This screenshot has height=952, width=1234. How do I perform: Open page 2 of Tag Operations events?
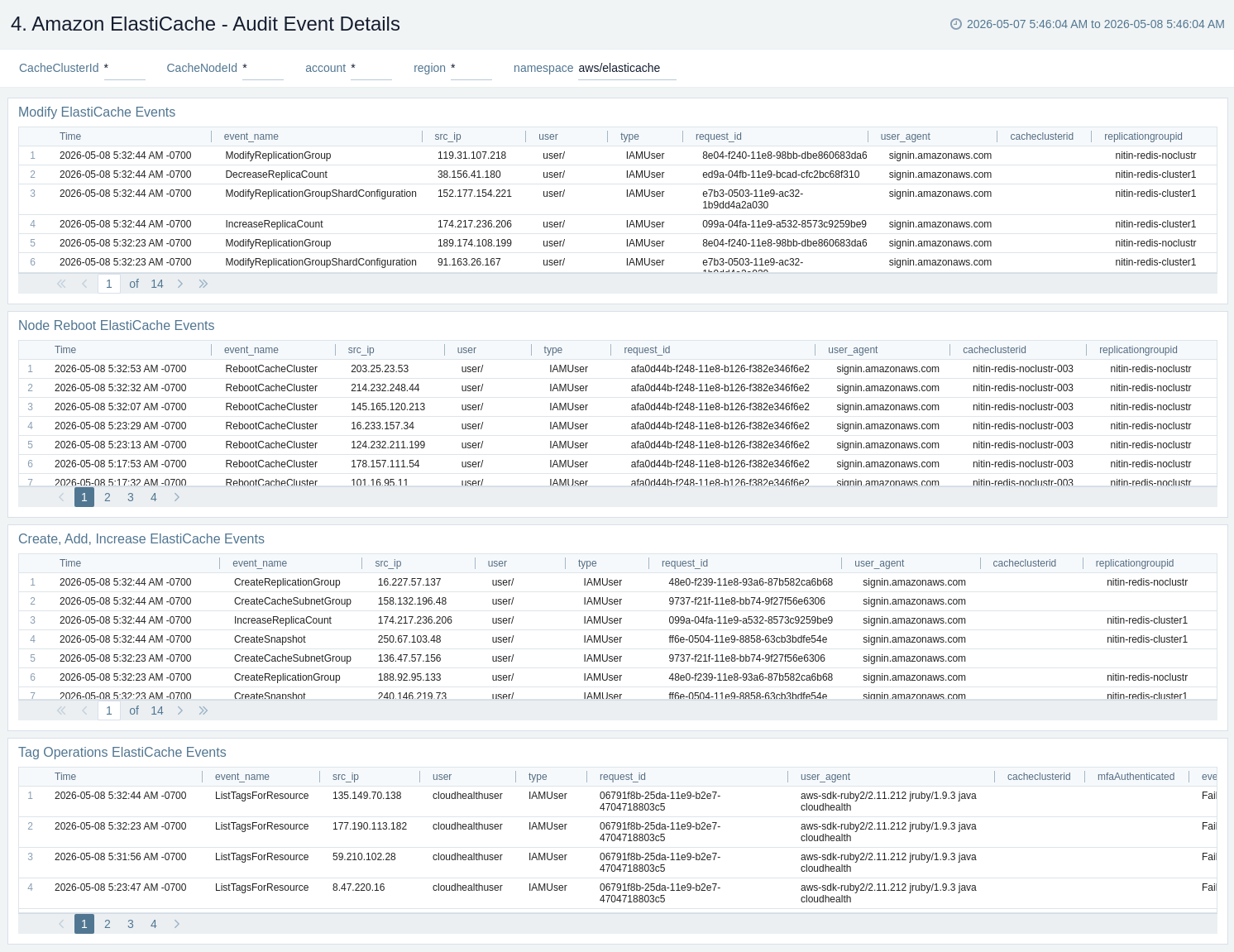[x=108, y=924]
